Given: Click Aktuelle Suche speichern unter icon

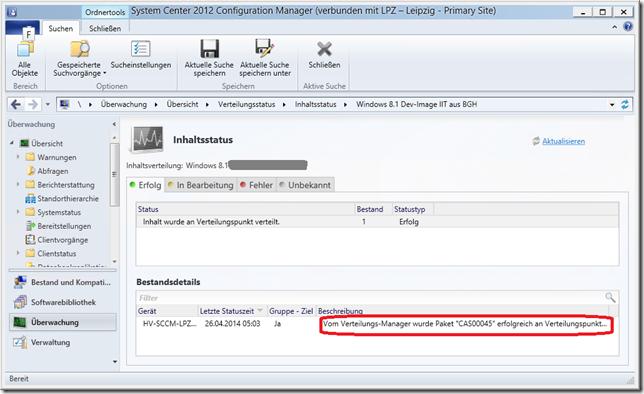Looking at the screenshot, I should (x=264, y=48).
